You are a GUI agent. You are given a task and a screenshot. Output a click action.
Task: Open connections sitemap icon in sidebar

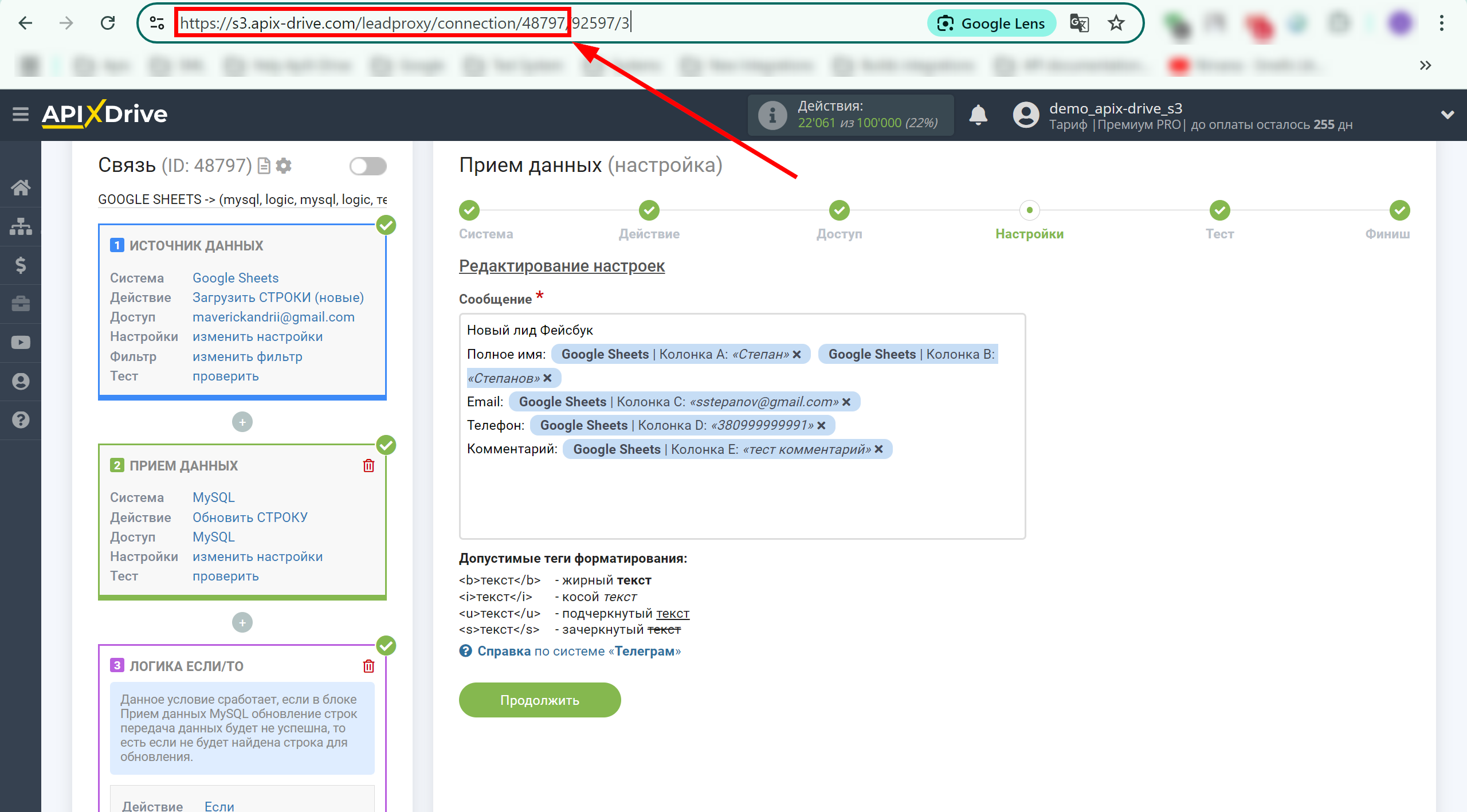21,226
